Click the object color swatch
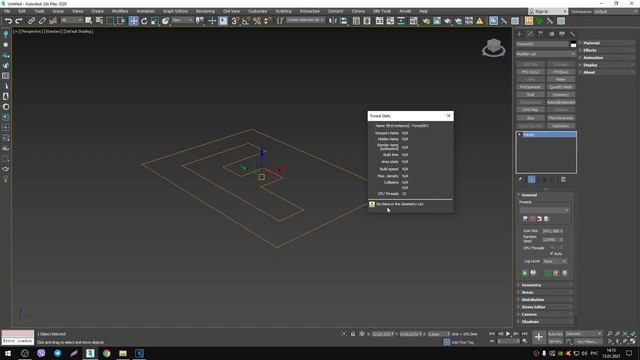 [573, 44]
